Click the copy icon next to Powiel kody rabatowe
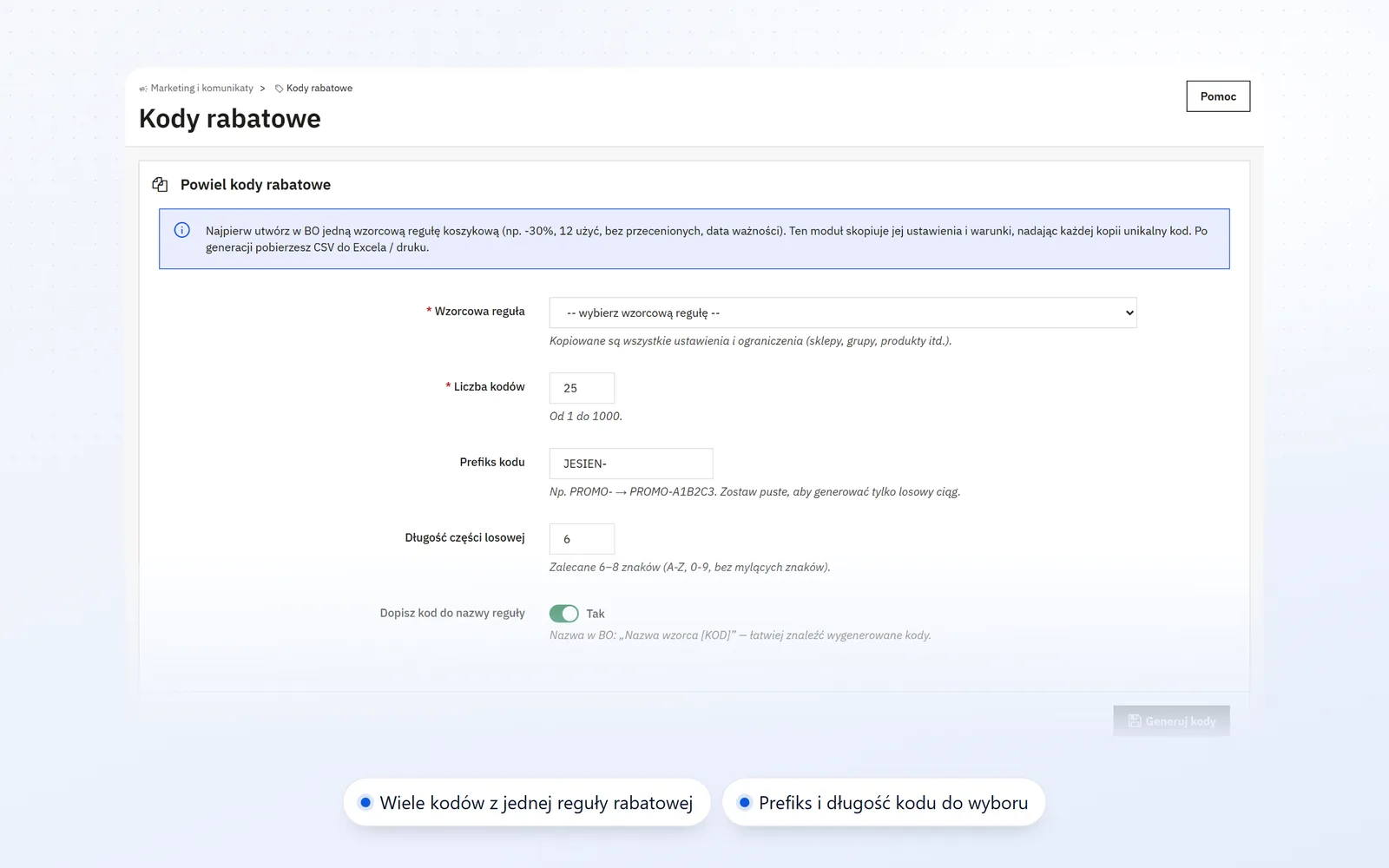This screenshot has width=1389, height=868. pos(160,184)
